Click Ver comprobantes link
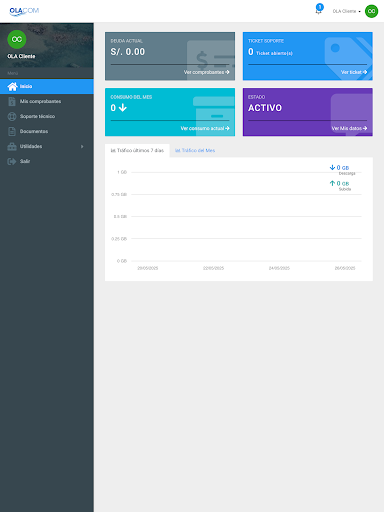Screen dimensions: 384x512 coord(206,72)
